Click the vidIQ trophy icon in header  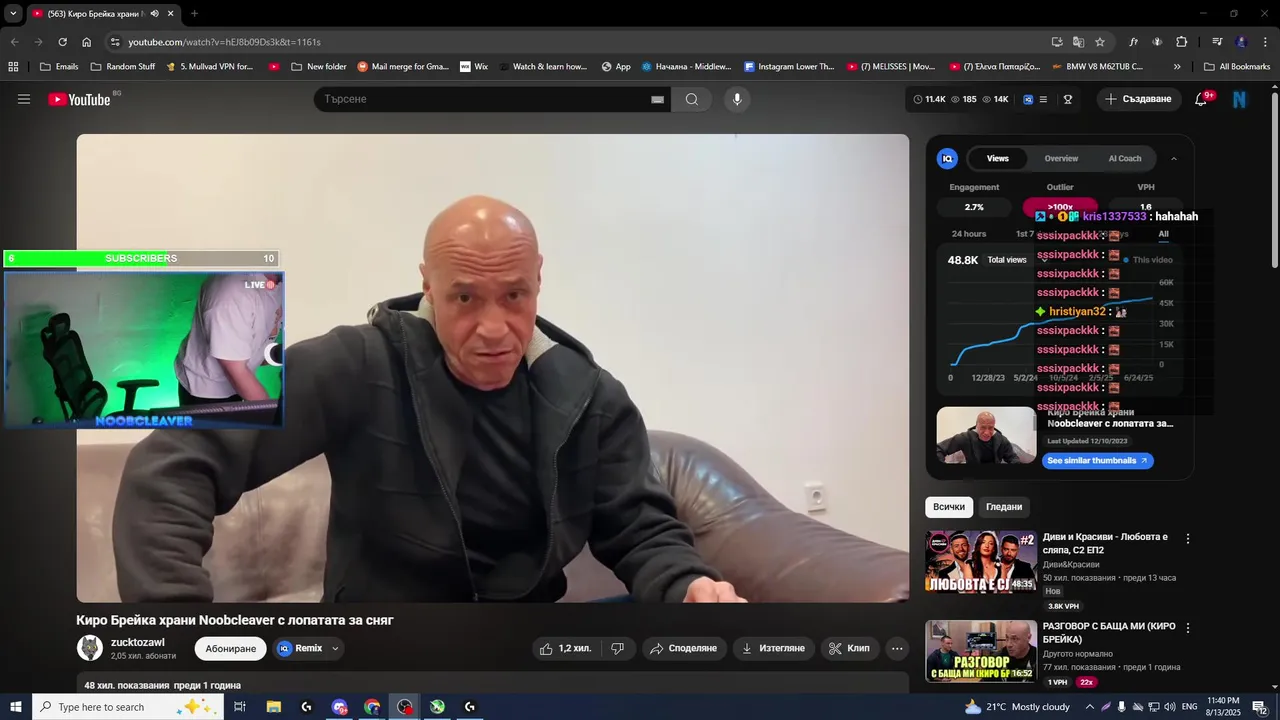tap(1068, 99)
